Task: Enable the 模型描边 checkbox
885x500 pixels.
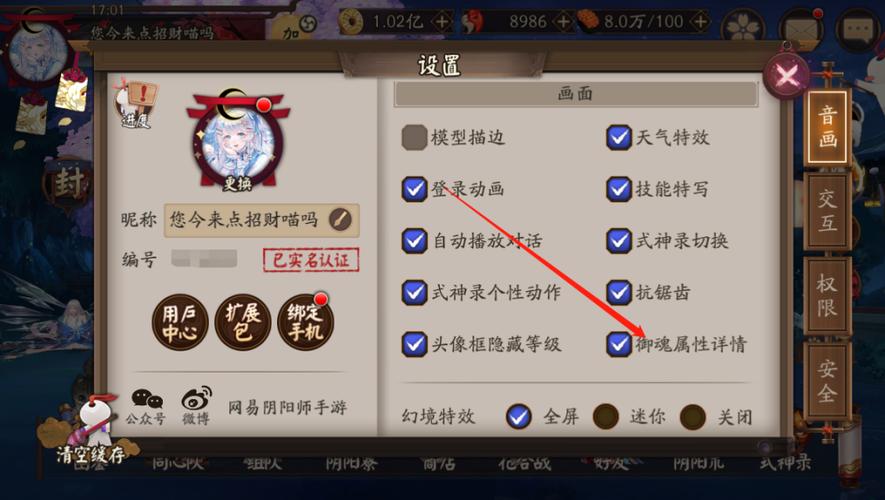Action: point(414,138)
